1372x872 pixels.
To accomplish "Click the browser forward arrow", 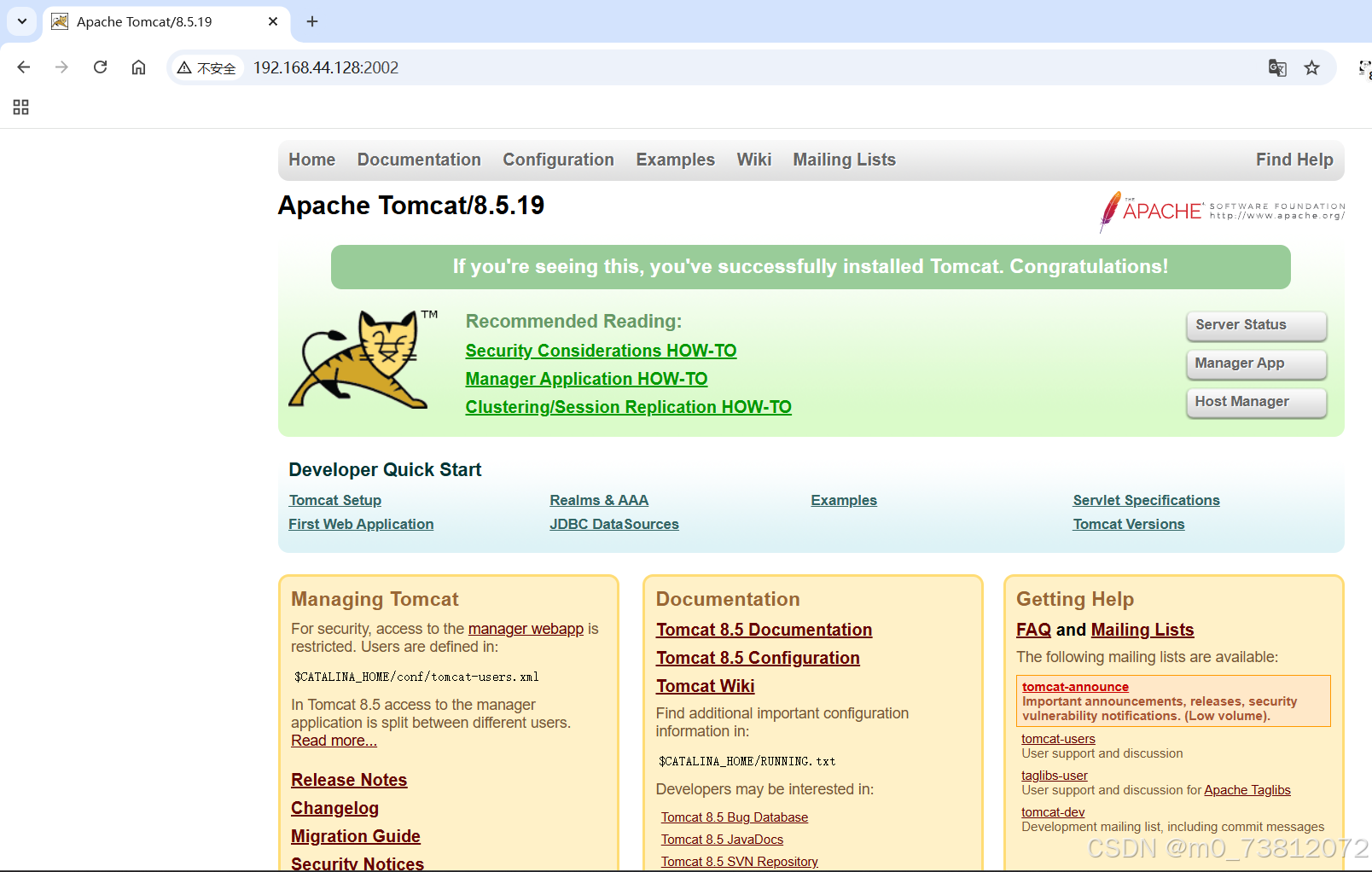I will point(61,67).
